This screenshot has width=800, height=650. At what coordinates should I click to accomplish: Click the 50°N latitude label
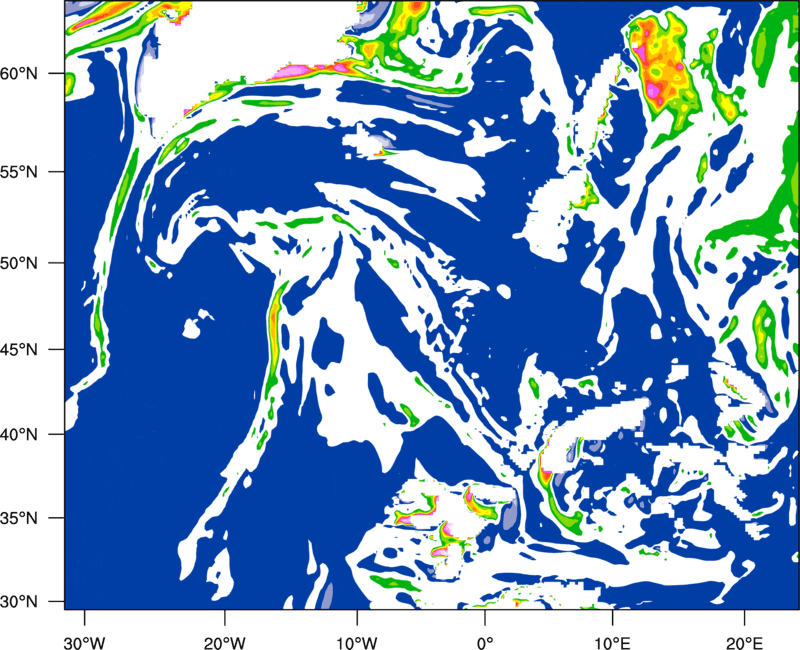(19, 263)
